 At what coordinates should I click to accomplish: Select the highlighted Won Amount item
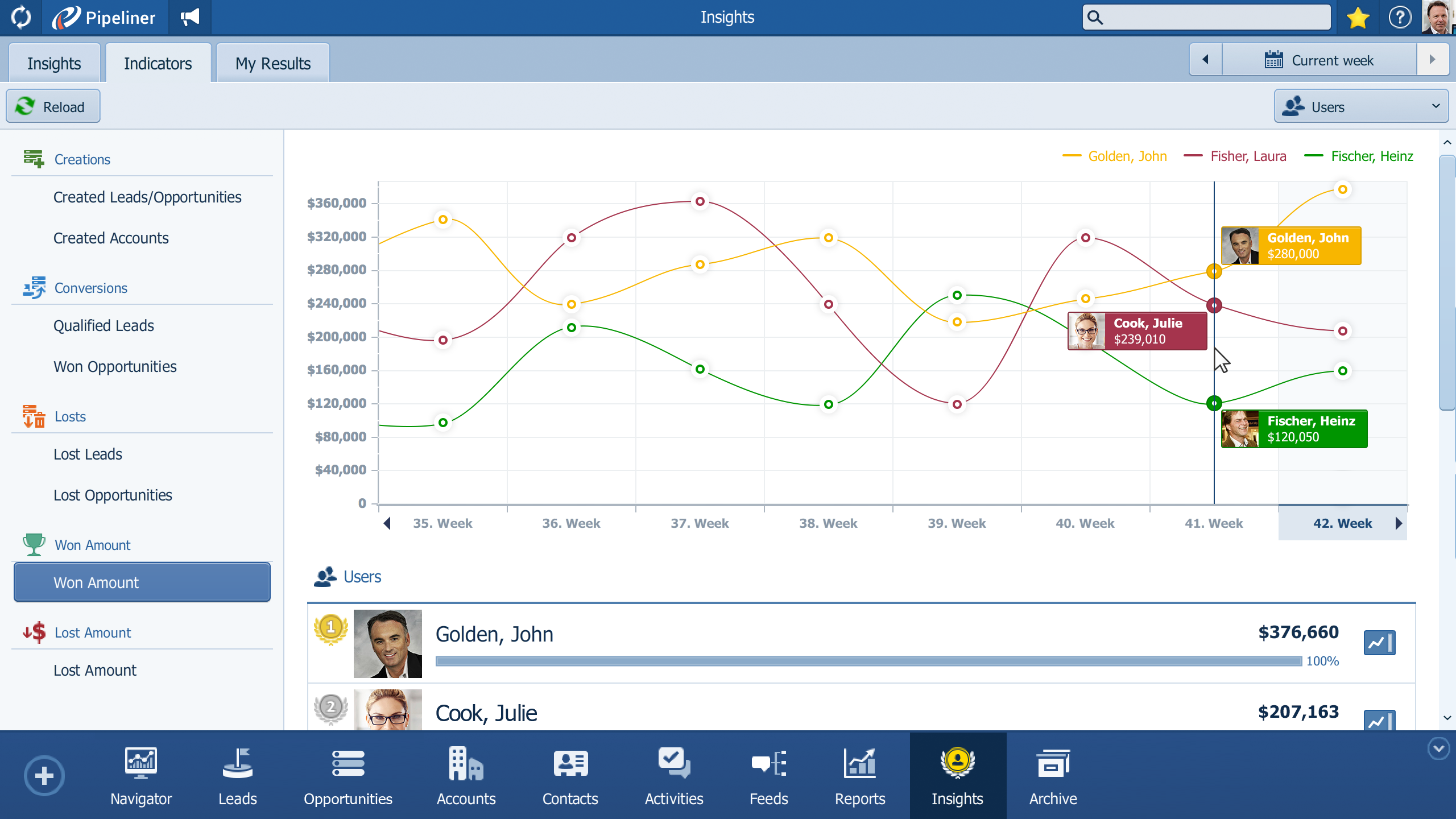coord(142,582)
